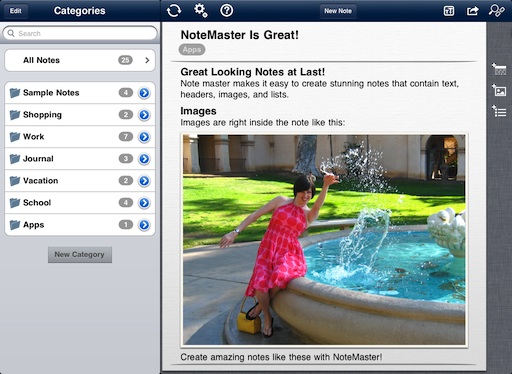This screenshot has height=374, width=512.
Task: Open Work category detail arrow
Action: click(144, 137)
